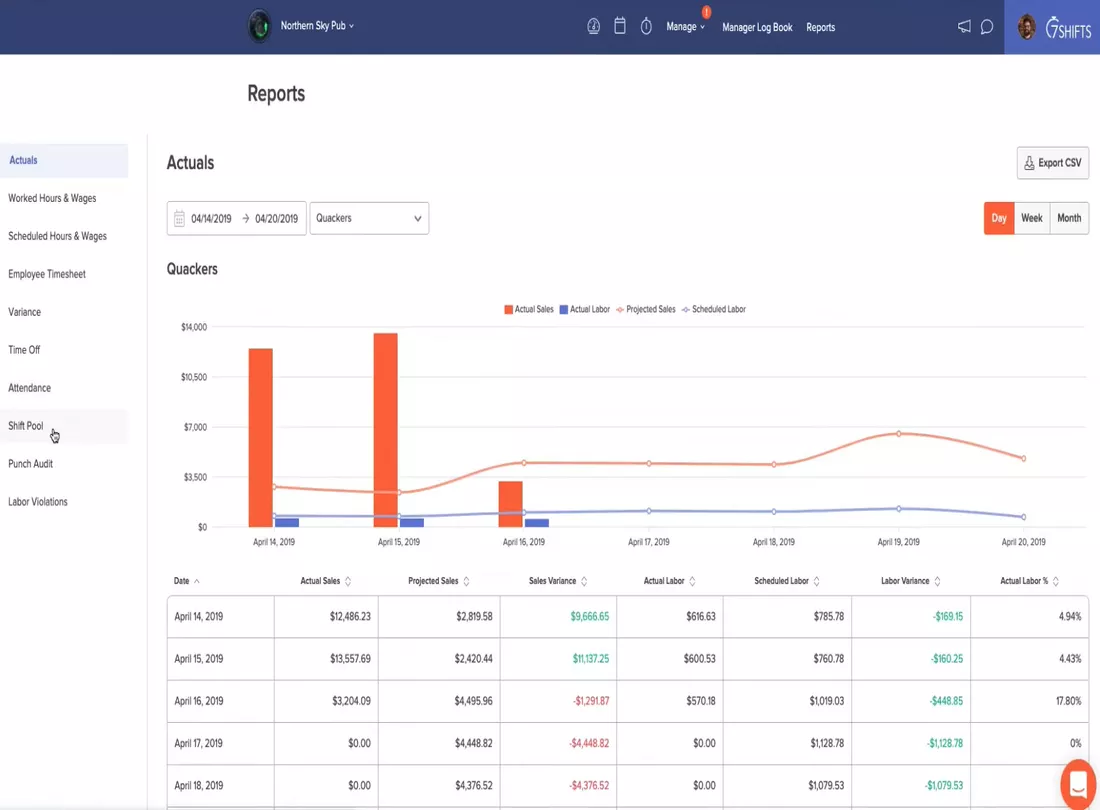
Task: Expand the Quackers location dropdown
Action: click(x=369, y=218)
